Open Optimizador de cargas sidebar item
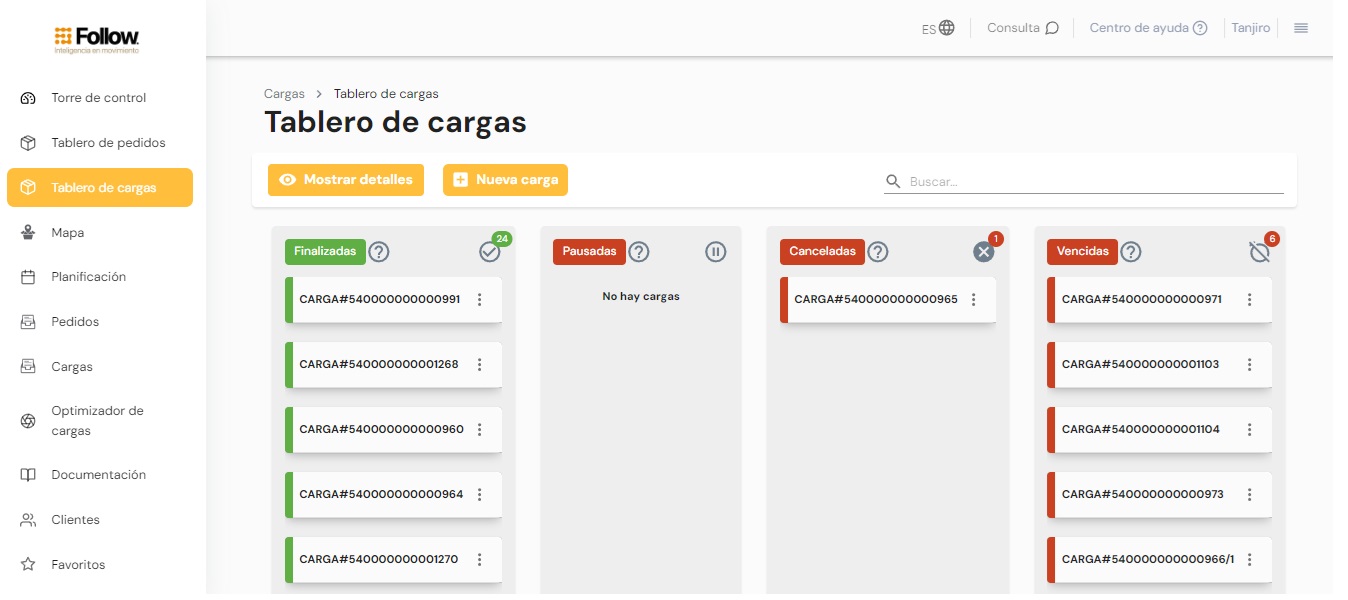 coord(98,421)
